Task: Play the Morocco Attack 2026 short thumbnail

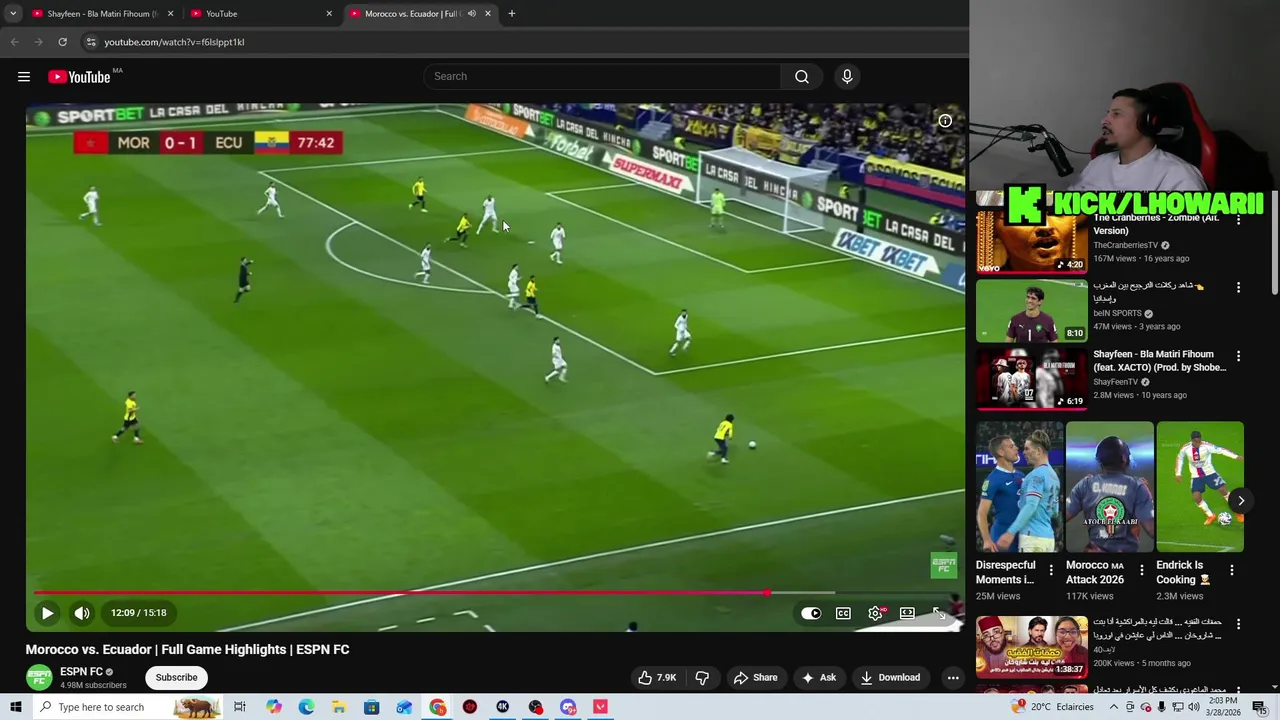Action: click(x=1109, y=487)
